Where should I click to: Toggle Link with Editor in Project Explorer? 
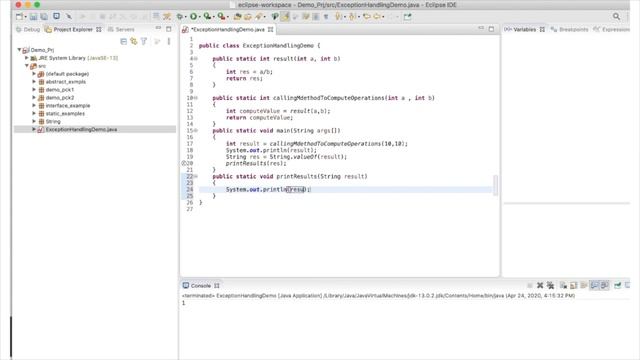[x=133, y=41]
